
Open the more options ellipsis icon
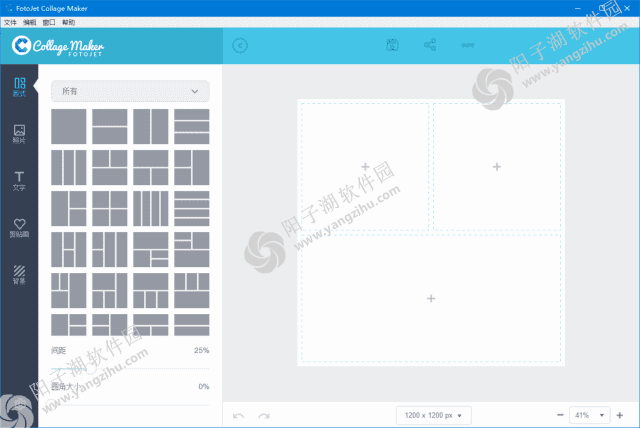tap(468, 45)
